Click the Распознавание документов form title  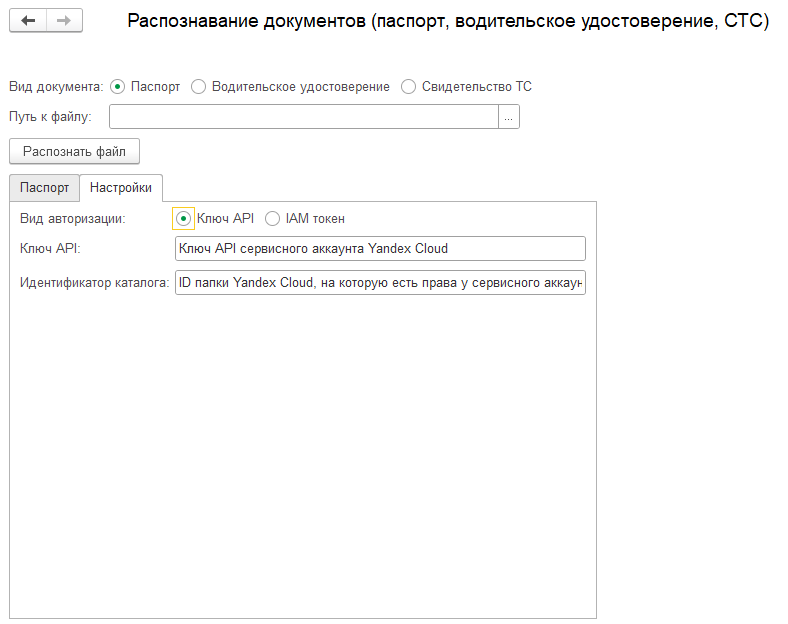(x=448, y=21)
